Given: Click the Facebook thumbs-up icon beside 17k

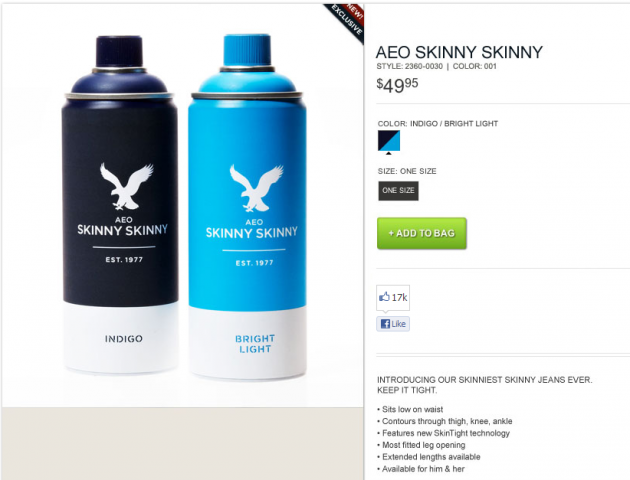Looking at the screenshot, I should point(384,297).
